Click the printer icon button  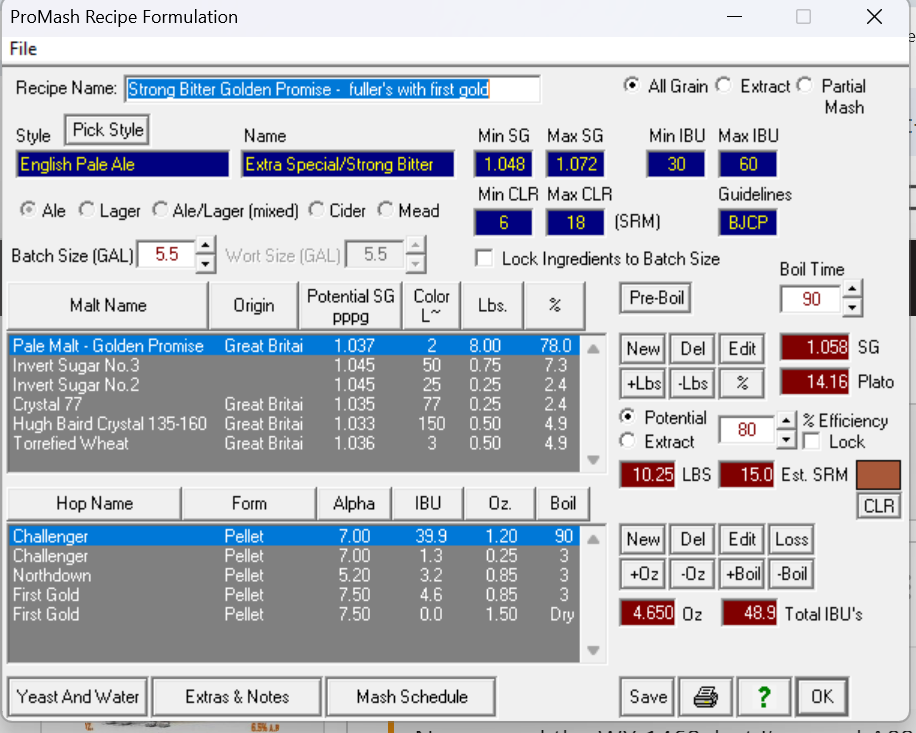pos(705,696)
